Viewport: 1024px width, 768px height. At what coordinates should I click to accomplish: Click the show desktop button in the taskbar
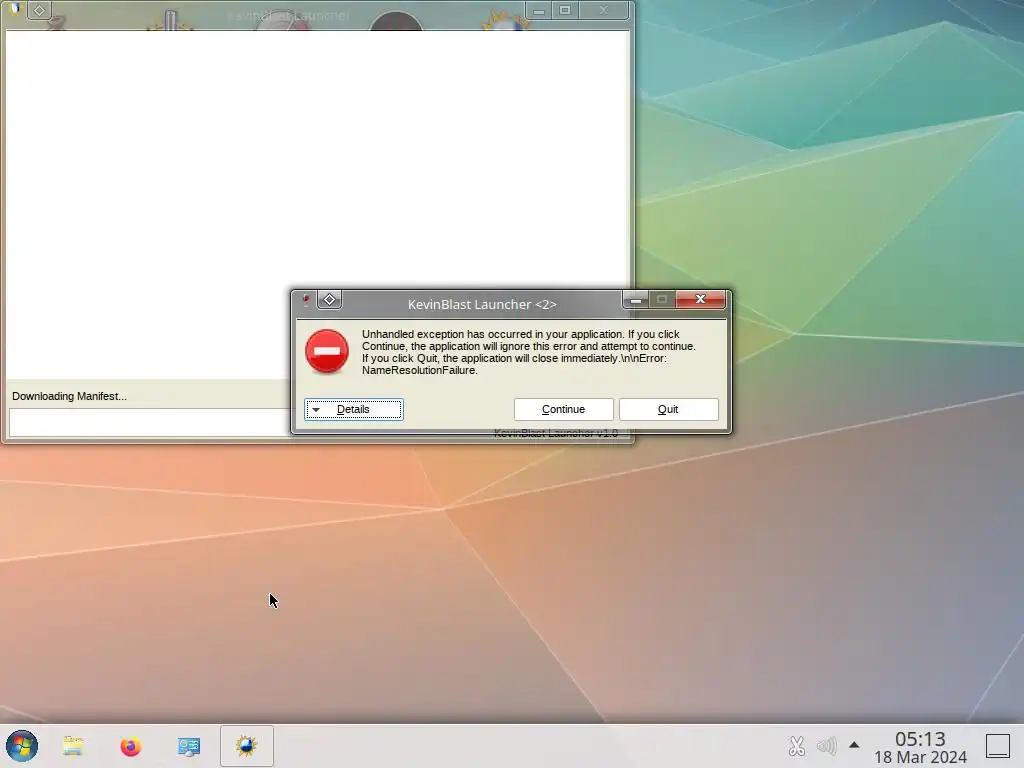(x=997, y=746)
